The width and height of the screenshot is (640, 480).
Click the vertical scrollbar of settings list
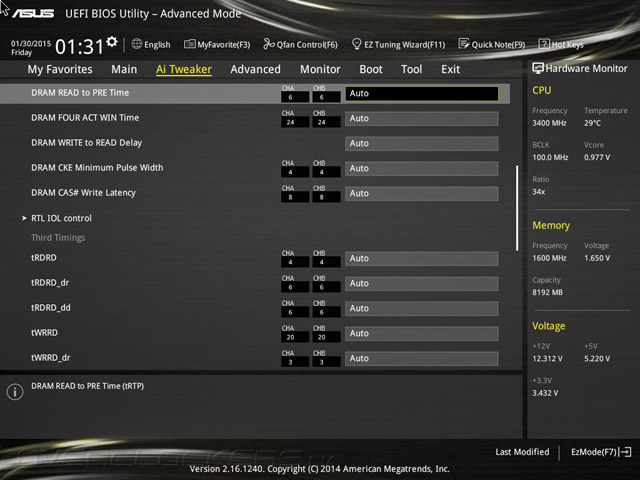tap(517, 208)
